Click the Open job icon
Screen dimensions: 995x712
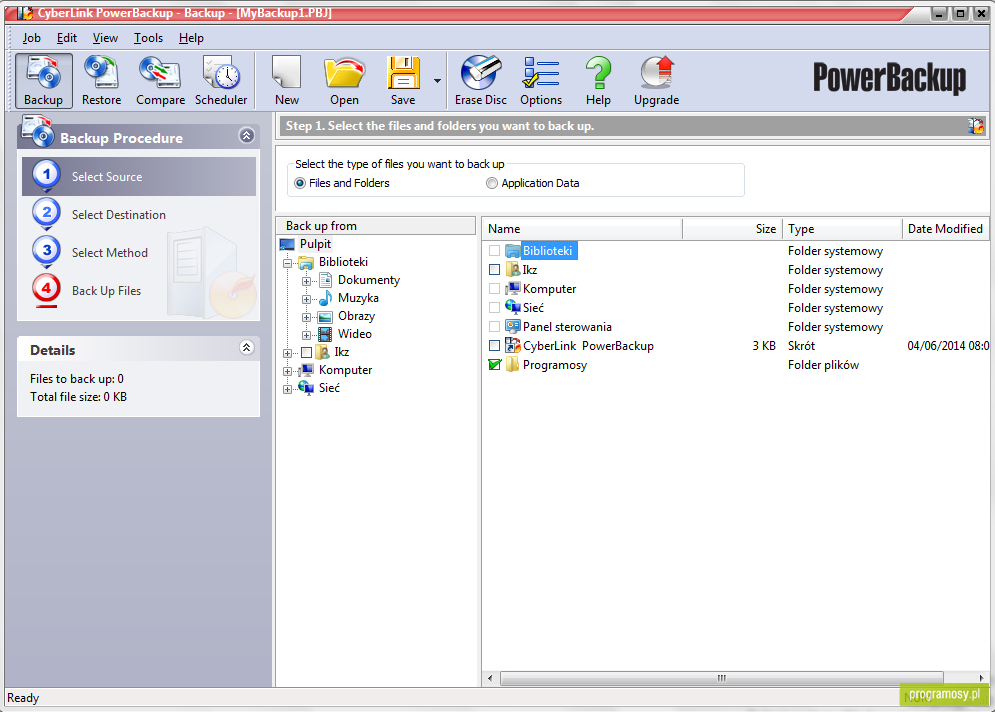pyautogui.click(x=345, y=81)
